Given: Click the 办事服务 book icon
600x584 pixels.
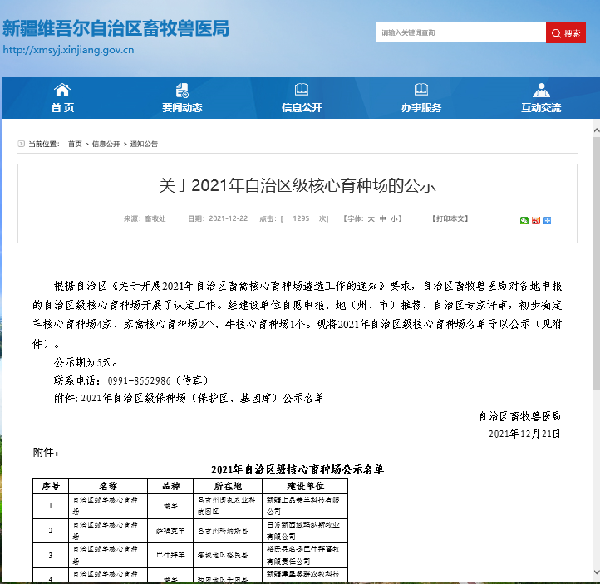Looking at the screenshot, I should point(421,90).
